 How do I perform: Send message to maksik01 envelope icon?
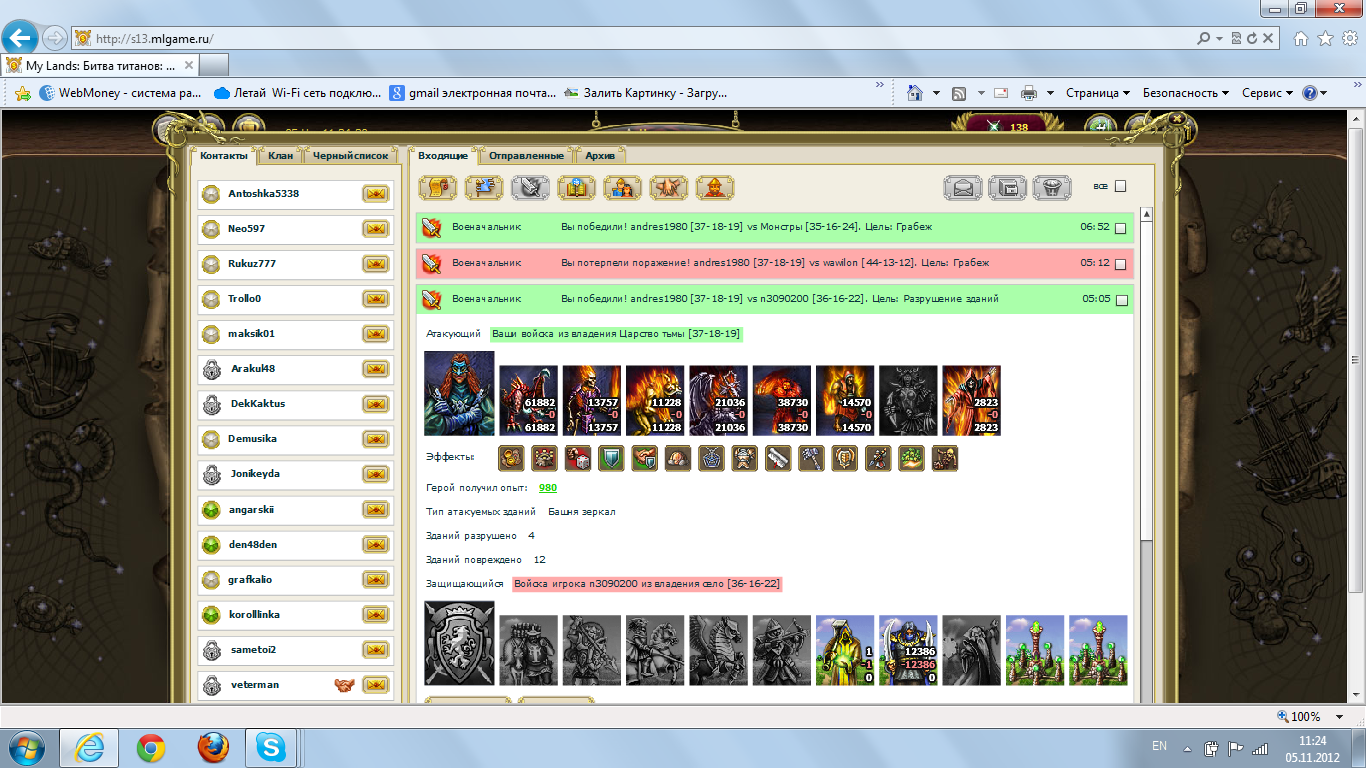click(376, 334)
